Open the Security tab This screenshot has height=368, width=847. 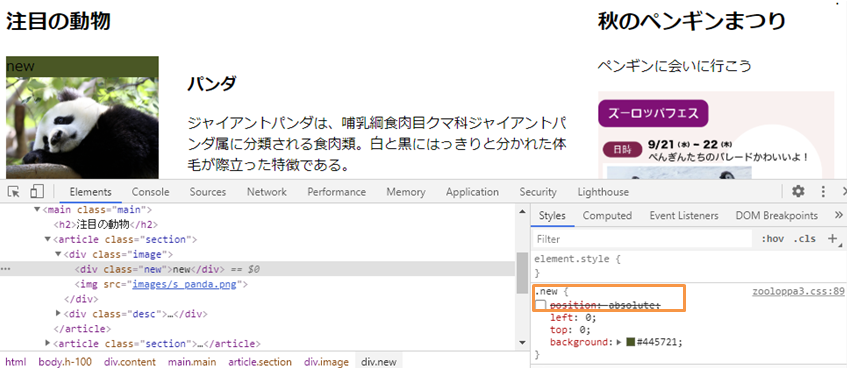[x=537, y=192]
